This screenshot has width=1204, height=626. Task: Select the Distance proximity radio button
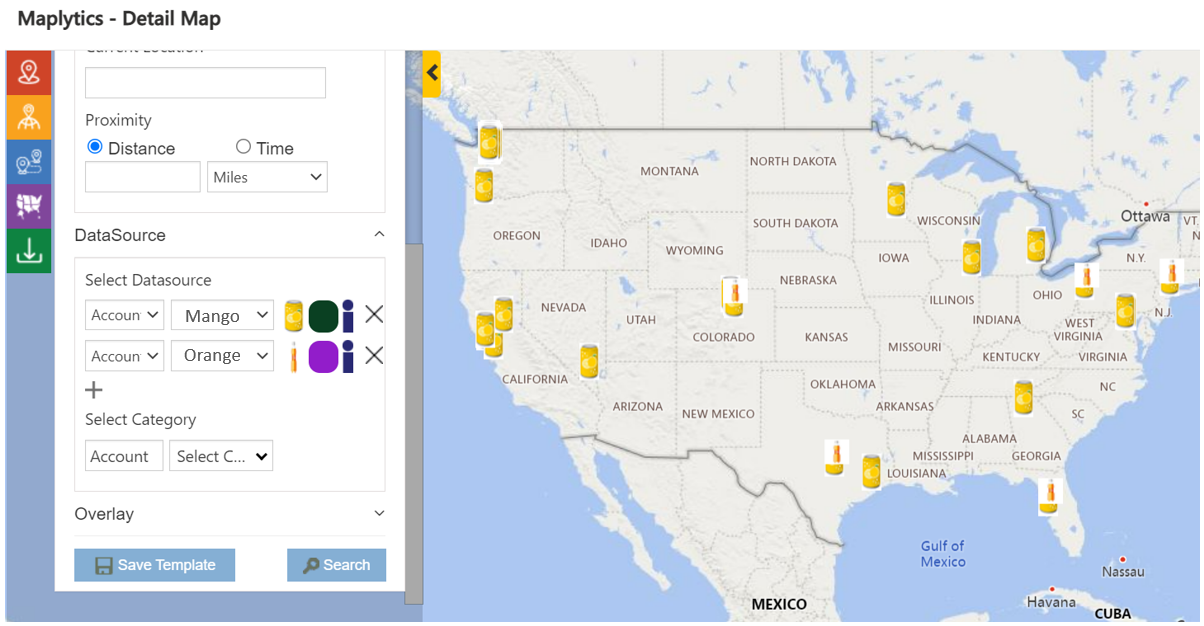(x=95, y=147)
